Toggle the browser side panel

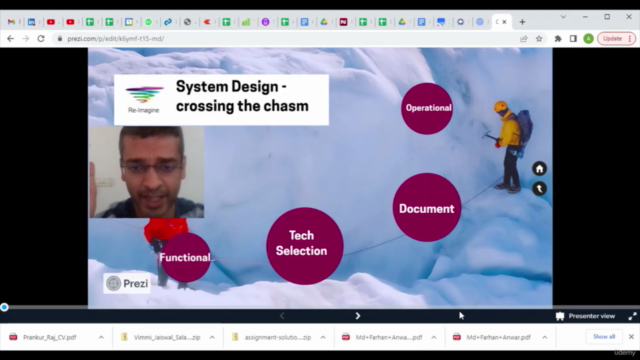point(573,39)
